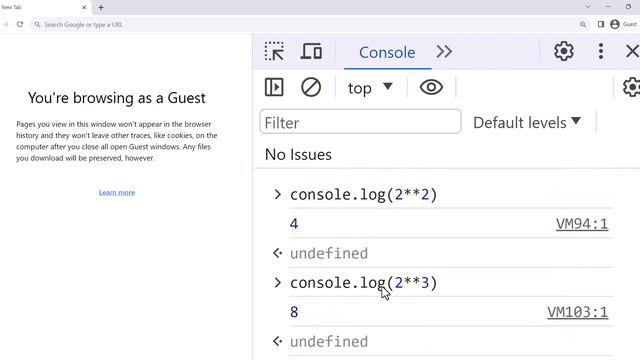The height and width of the screenshot is (360, 640).
Task: Switch to the Console tab
Action: pos(387,52)
